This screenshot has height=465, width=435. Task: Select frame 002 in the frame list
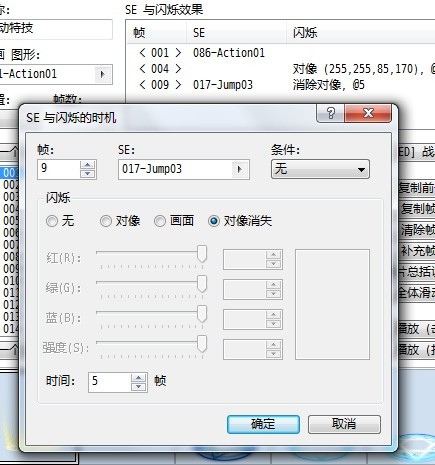tap(10, 185)
